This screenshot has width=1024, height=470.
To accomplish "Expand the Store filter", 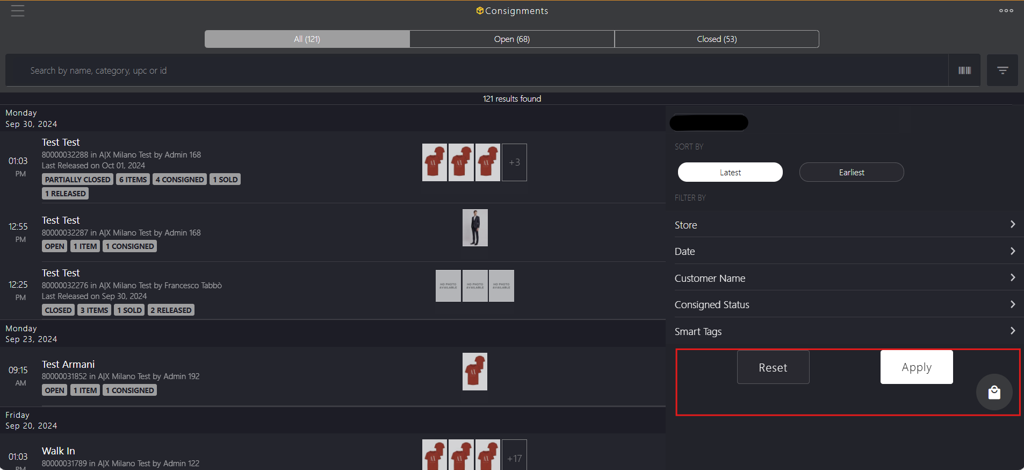I will point(846,225).
